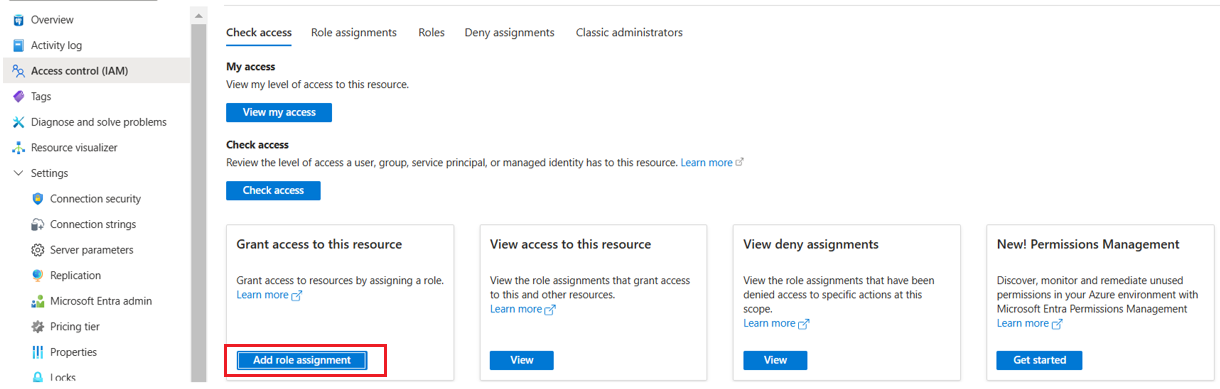The width and height of the screenshot is (1220, 389).
Task: Click the Grant access to this resource heading
Action: (x=319, y=245)
